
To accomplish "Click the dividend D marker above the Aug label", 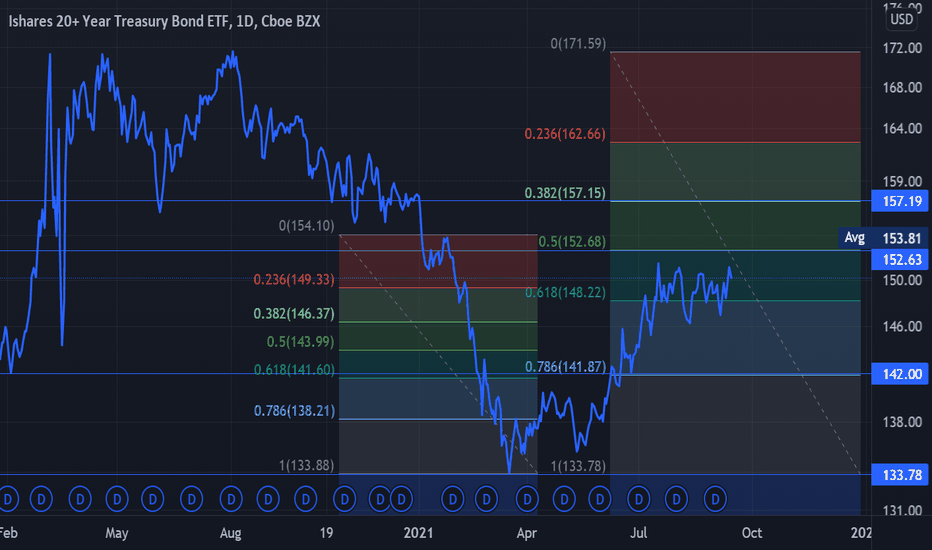I will click(231, 499).
